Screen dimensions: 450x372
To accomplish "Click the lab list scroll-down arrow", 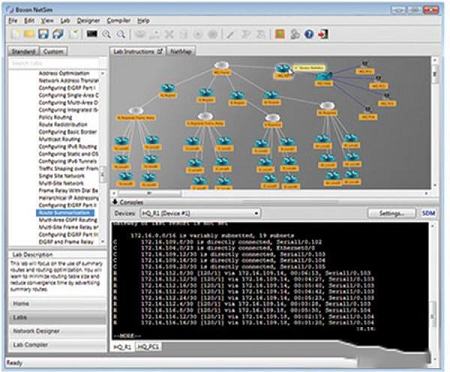I will coord(103,241).
